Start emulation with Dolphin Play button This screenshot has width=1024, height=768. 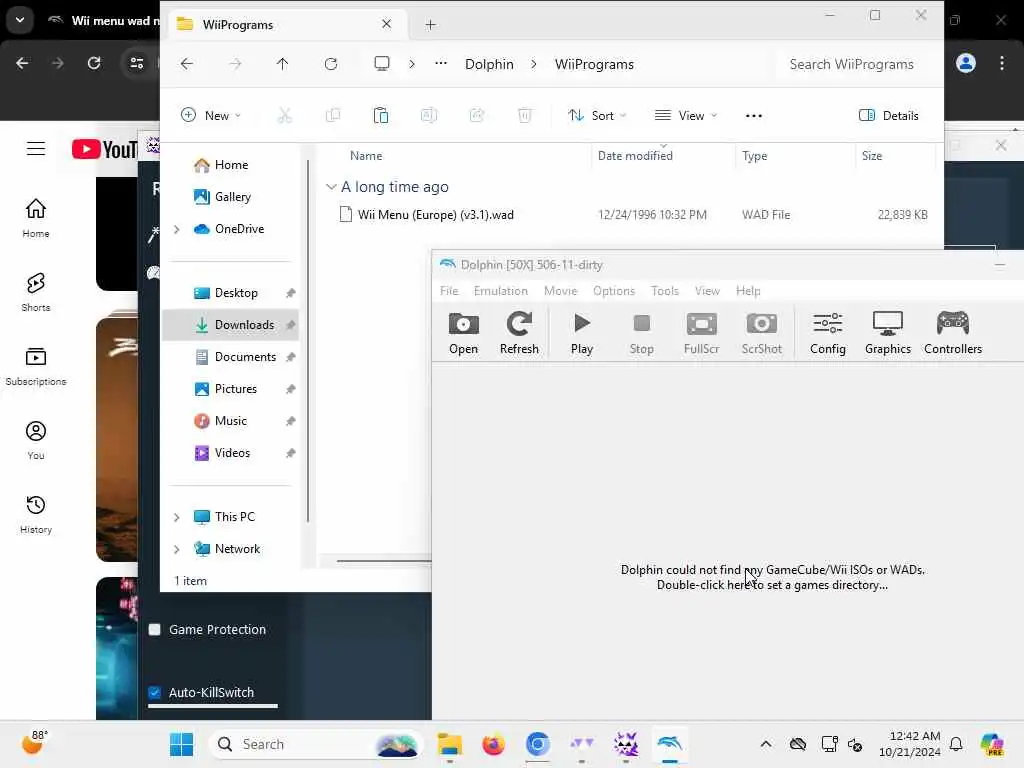[581, 333]
